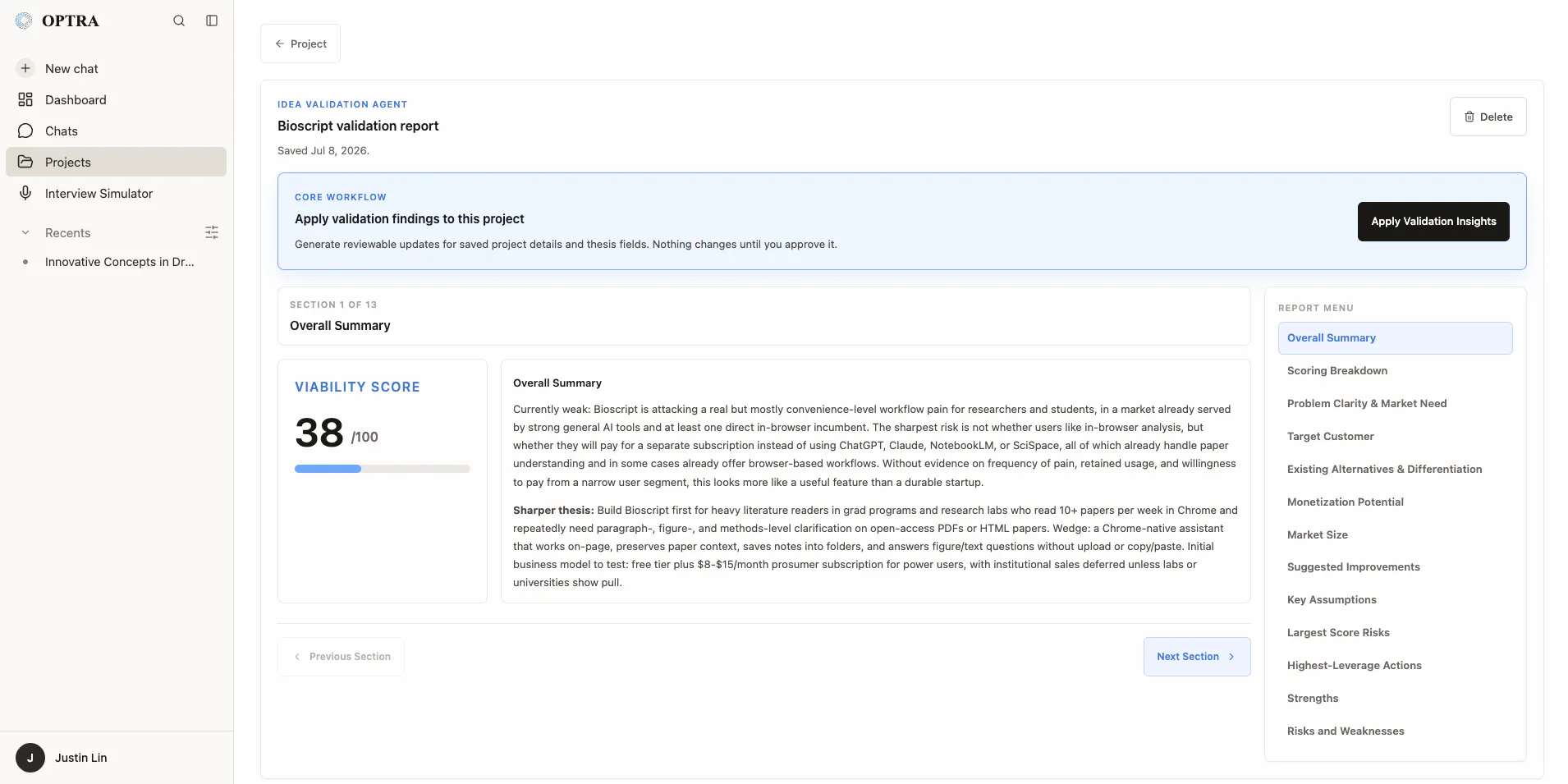Image resolution: width=1568 pixels, height=784 pixels.
Task: Open the Chats page
Action: coord(116,131)
